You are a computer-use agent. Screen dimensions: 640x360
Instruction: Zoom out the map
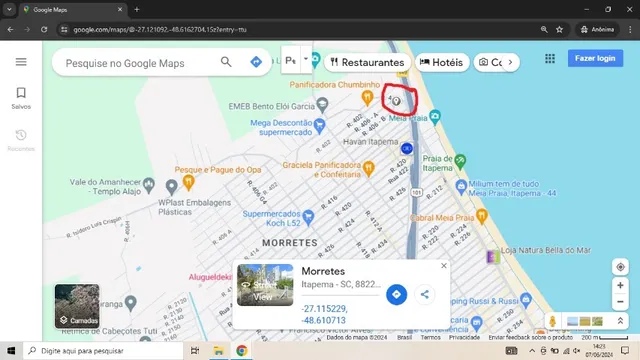click(620, 302)
